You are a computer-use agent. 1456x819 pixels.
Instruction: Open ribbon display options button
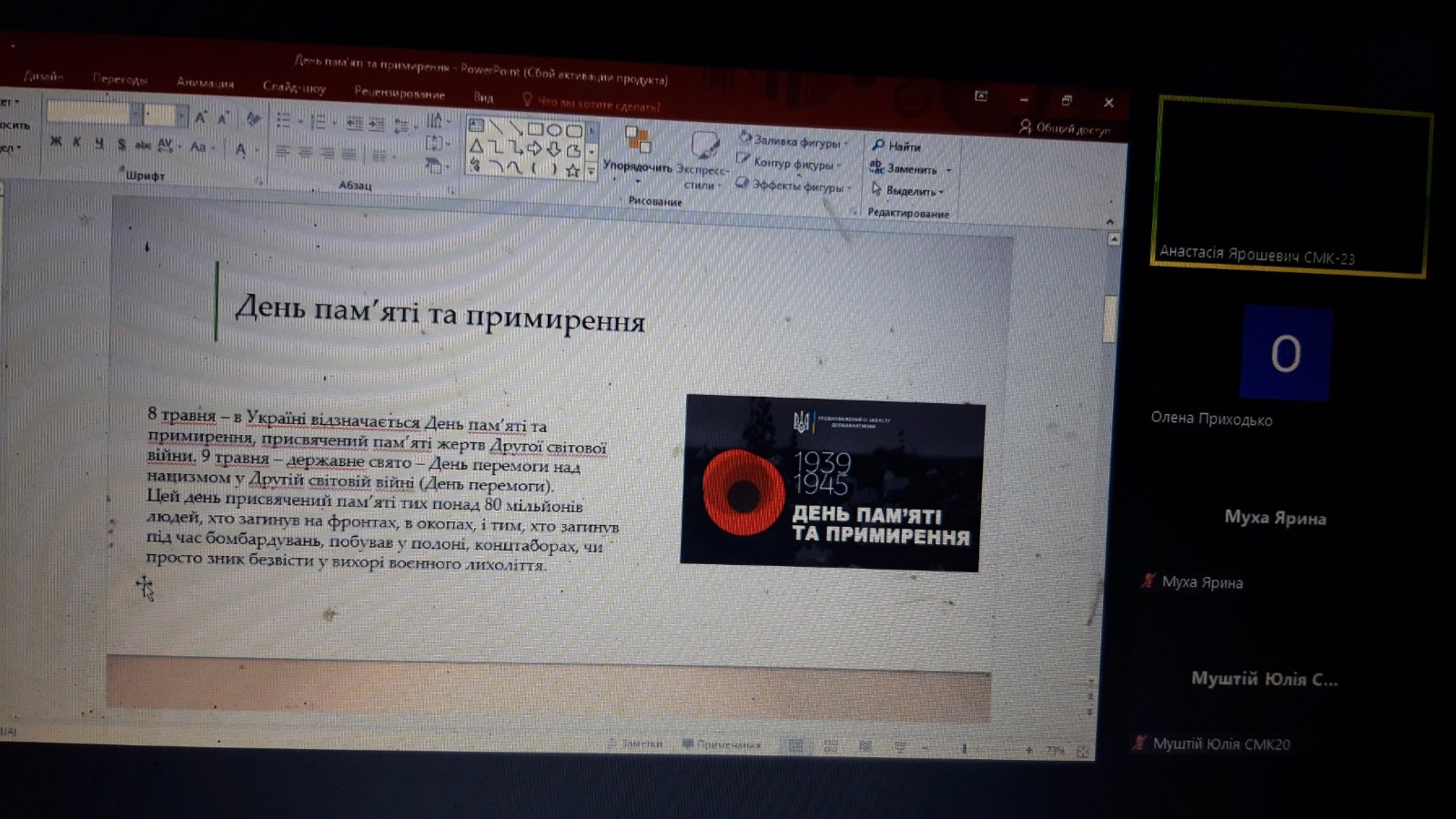click(981, 96)
